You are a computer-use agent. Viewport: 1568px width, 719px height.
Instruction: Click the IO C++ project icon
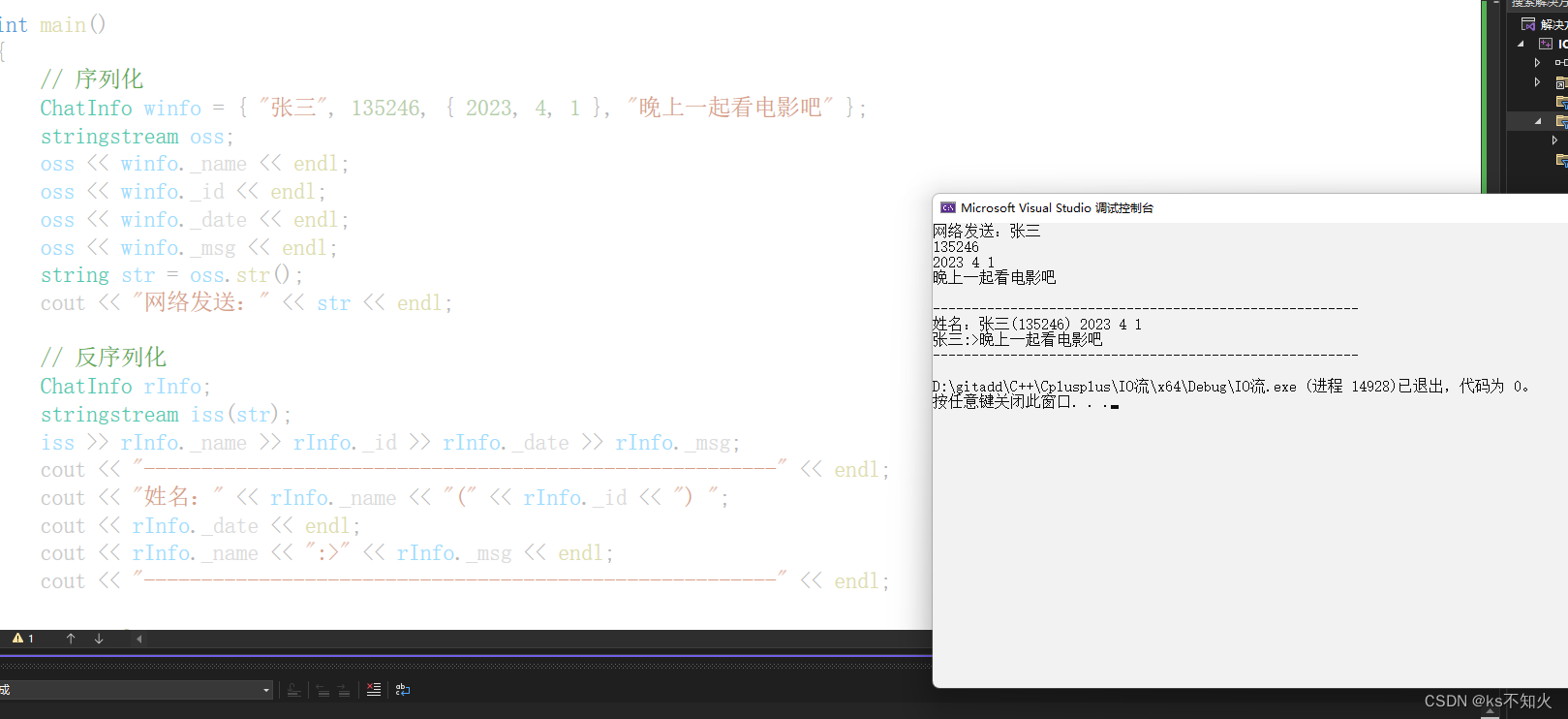[1546, 44]
